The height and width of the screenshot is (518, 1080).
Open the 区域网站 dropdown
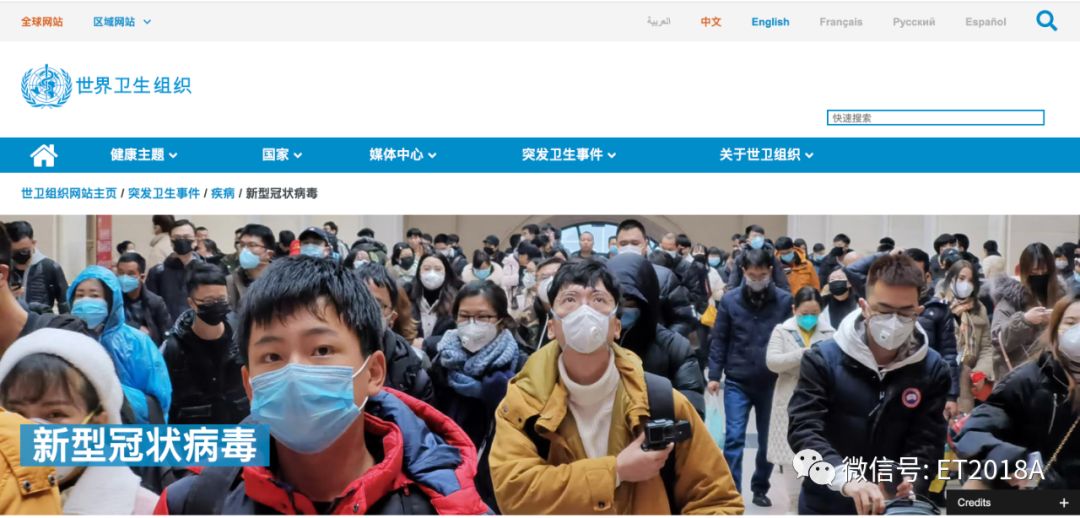tap(122, 22)
